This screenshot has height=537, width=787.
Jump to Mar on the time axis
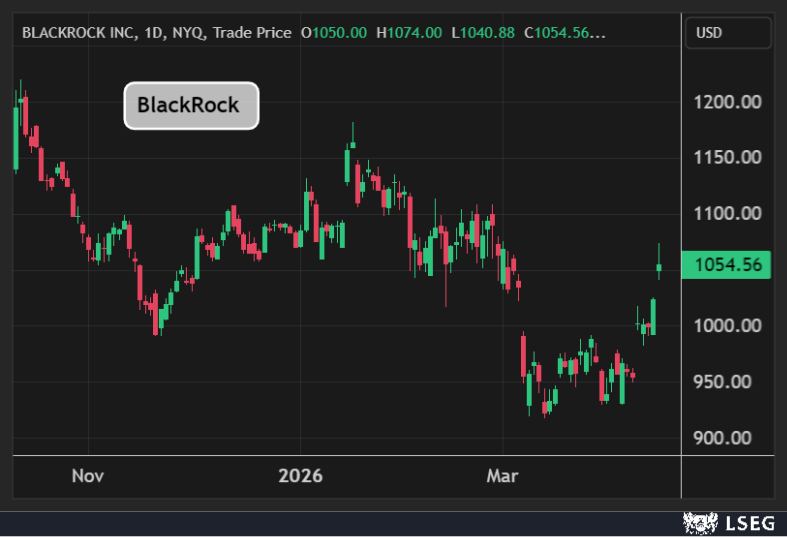(502, 476)
